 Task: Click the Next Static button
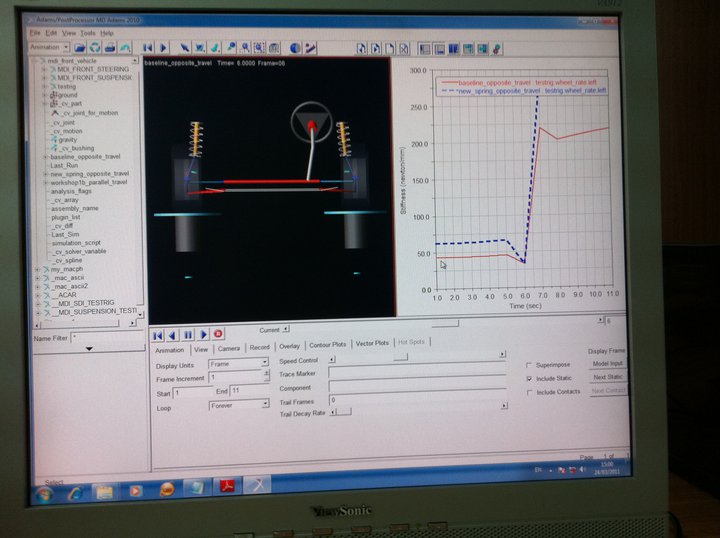[x=607, y=377]
